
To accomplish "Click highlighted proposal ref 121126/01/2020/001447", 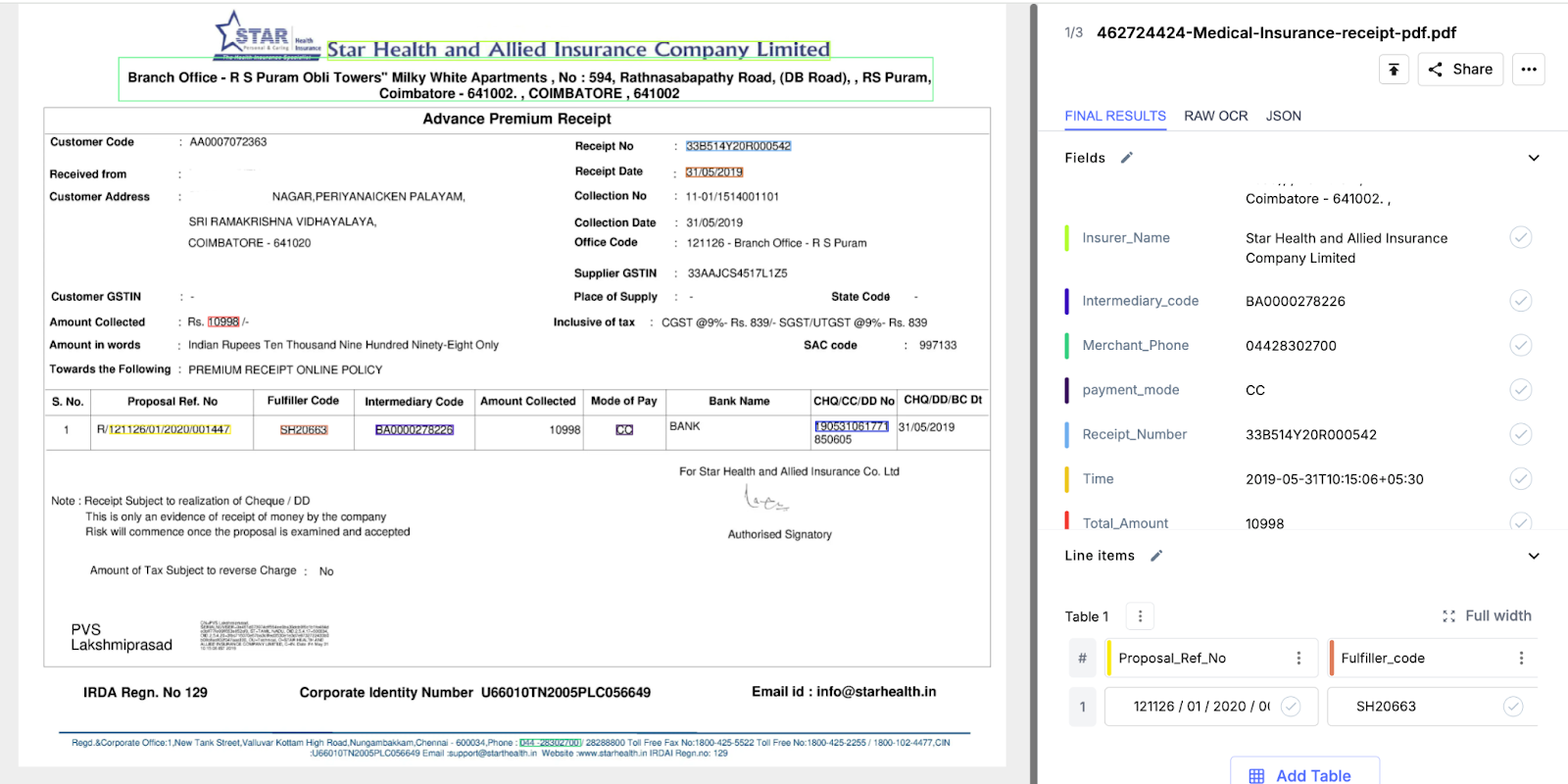I will point(169,429).
